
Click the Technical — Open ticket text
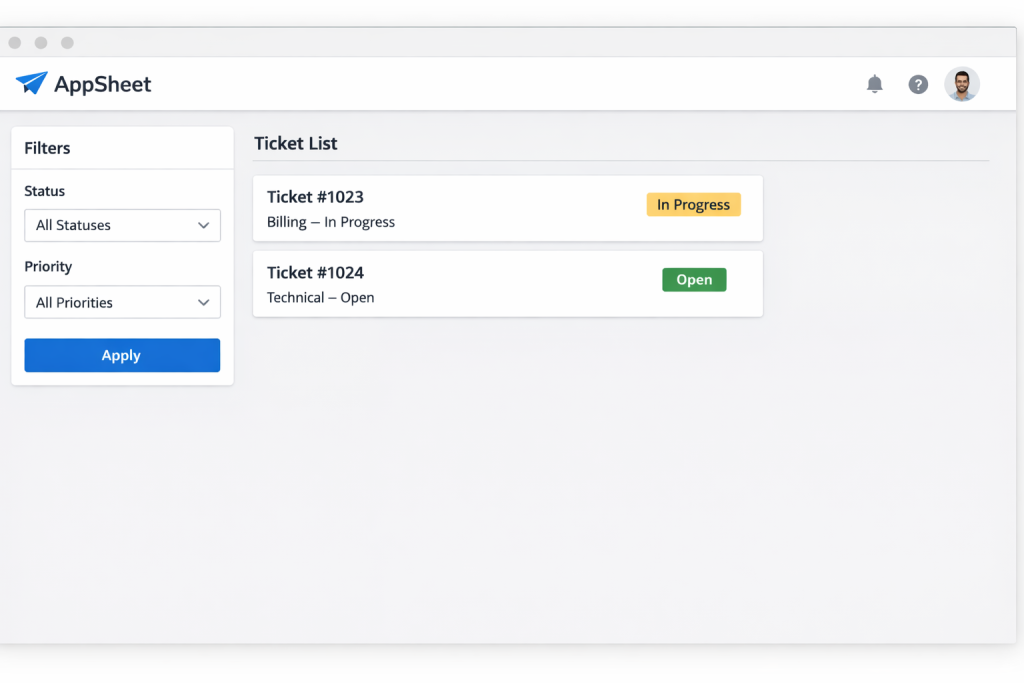click(319, 297)
